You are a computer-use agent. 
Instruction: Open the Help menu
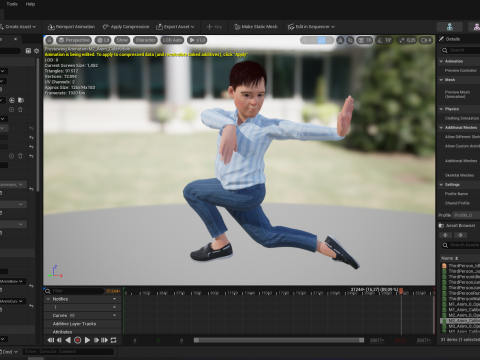[x=30, y=4]
